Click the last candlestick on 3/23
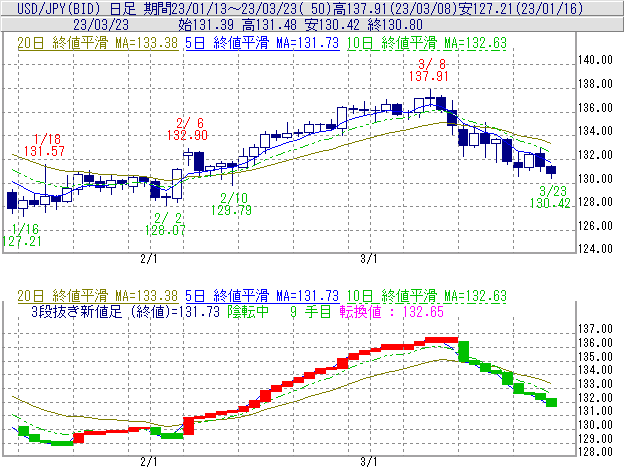This screenshot has height=475, width=624. (551, 170)
